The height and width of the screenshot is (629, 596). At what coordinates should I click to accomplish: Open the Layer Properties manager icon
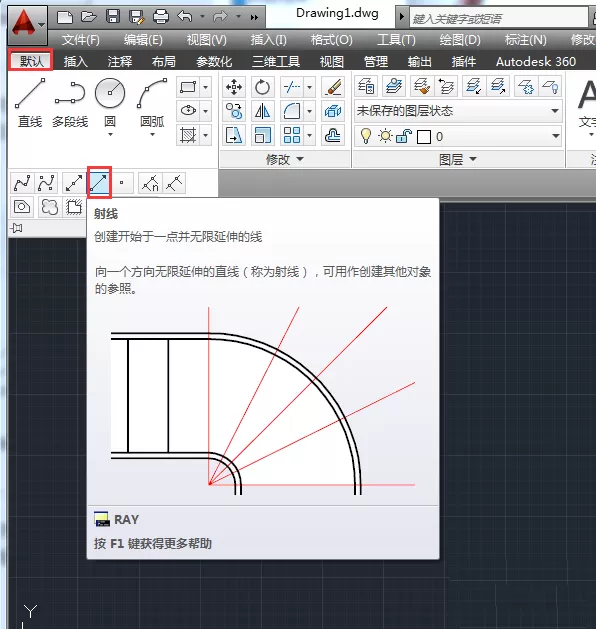(x=366, y=86)
